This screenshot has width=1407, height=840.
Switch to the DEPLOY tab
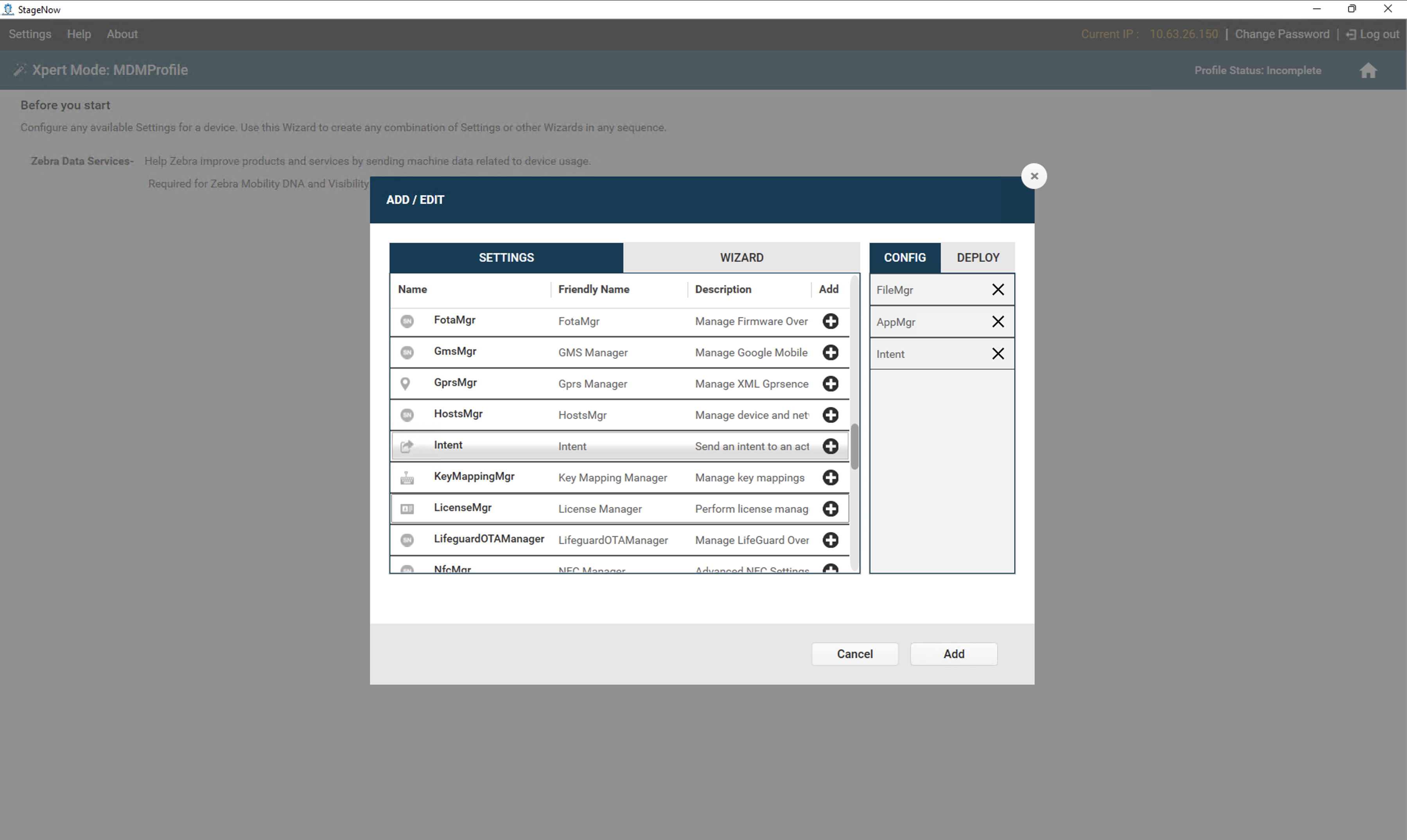click(x=977, y=258)
